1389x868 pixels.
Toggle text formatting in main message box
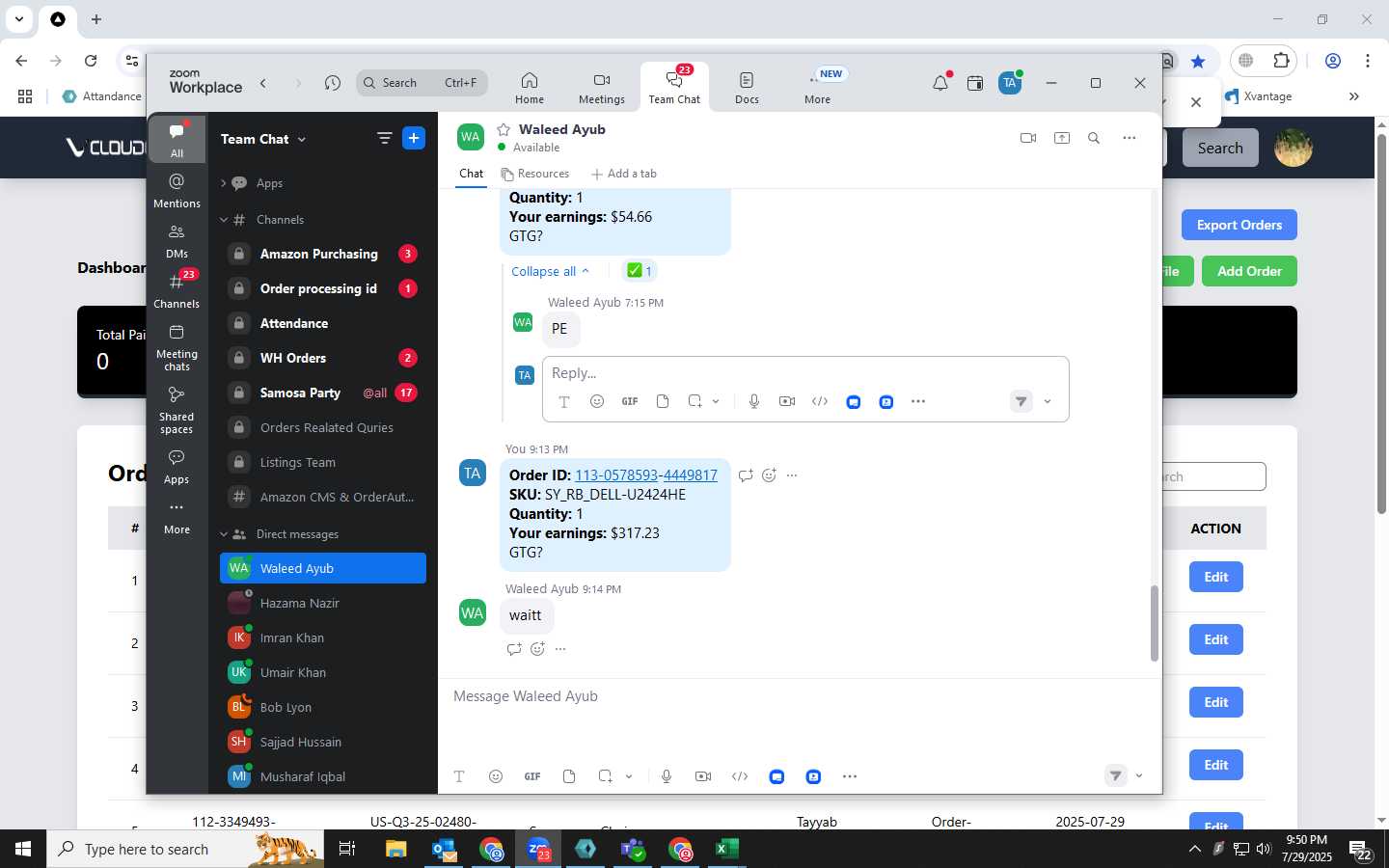(459, 776)
